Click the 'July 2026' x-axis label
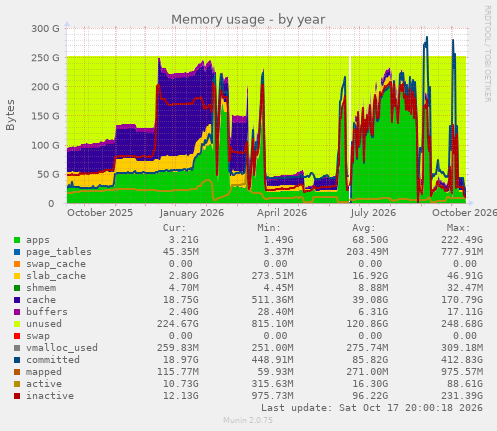The width and height of the screenshot is (497, 431). click(373, 213)
